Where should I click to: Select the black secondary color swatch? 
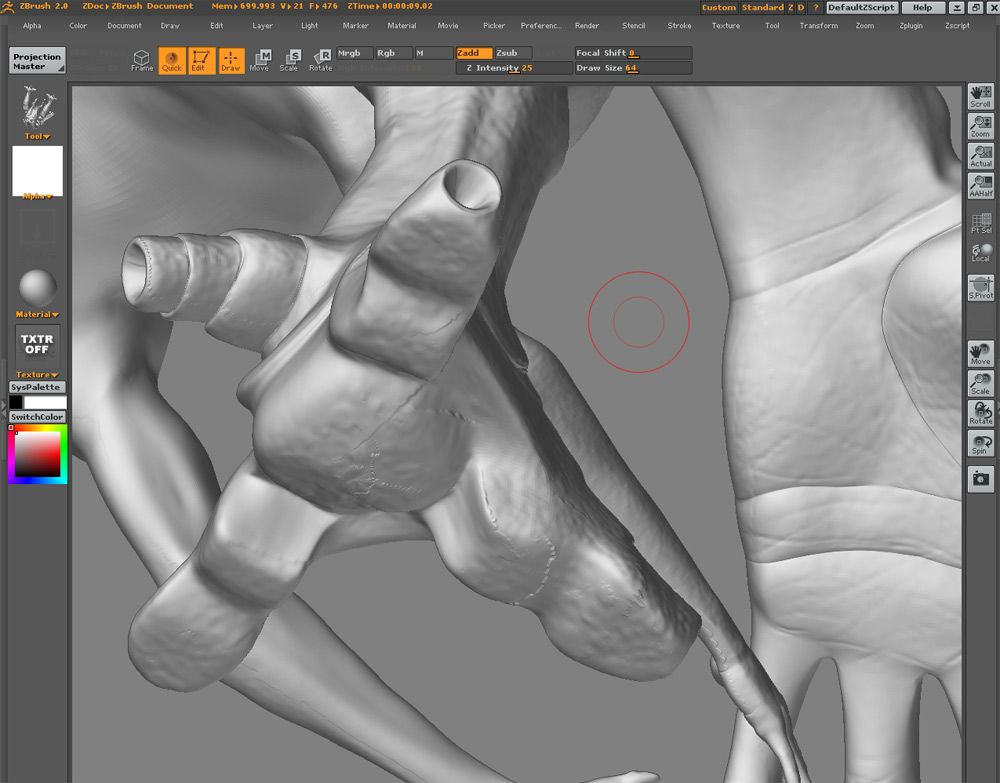[16, 402]
